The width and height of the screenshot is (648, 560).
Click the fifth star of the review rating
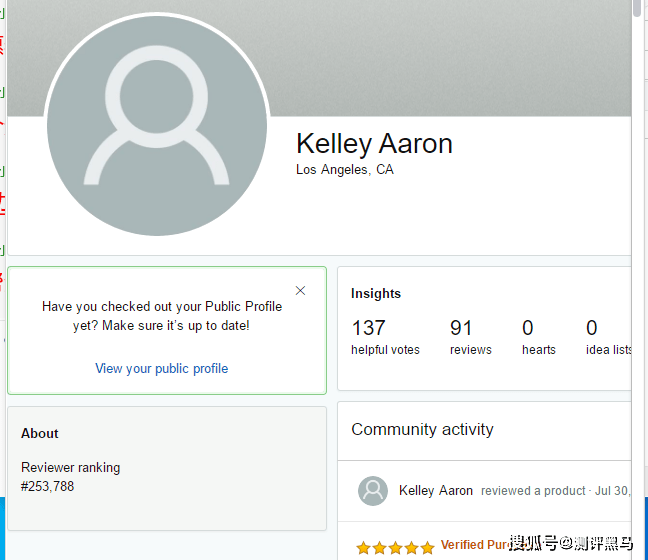pyautogui.click(x=427, y=547)
